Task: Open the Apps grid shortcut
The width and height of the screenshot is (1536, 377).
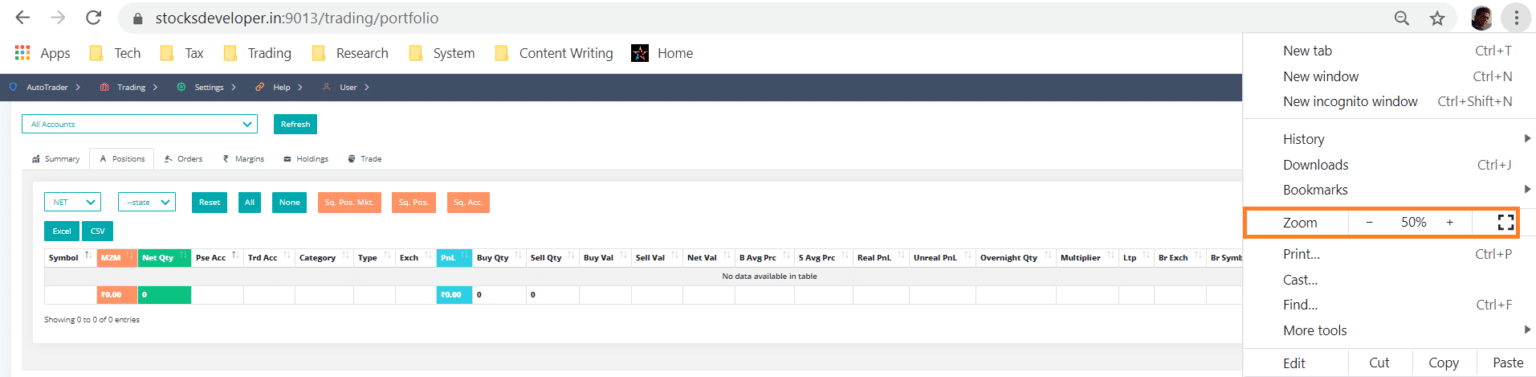Action: (43, 53)
